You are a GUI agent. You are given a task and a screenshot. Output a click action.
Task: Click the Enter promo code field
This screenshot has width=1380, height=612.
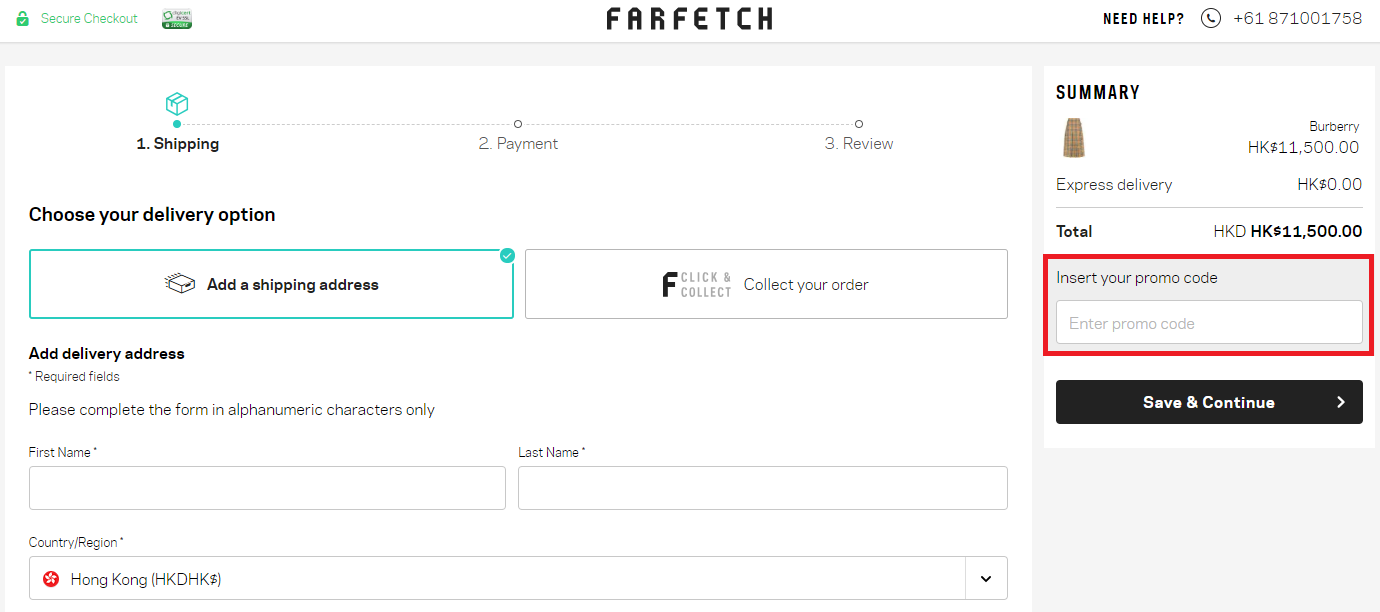click(1209, 322)
